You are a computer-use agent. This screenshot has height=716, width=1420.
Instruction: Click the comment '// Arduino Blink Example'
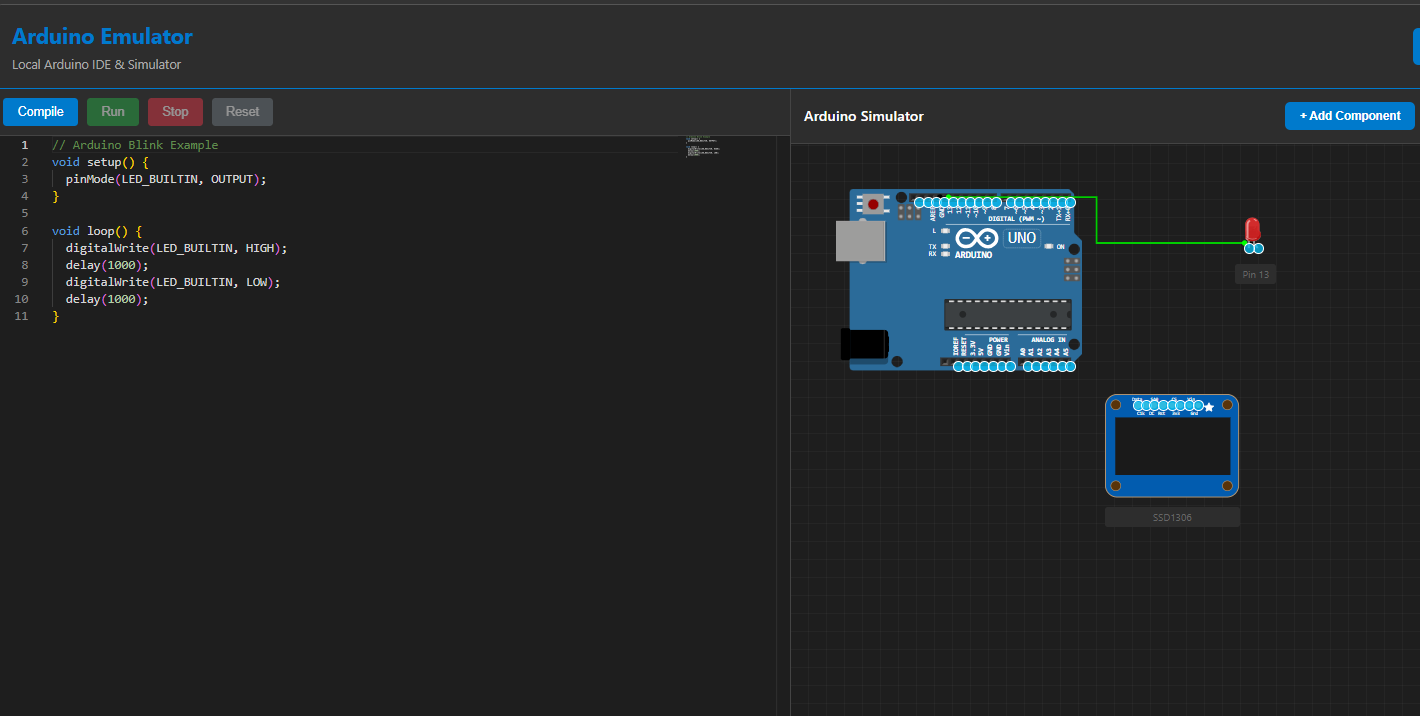coord(135,145)
